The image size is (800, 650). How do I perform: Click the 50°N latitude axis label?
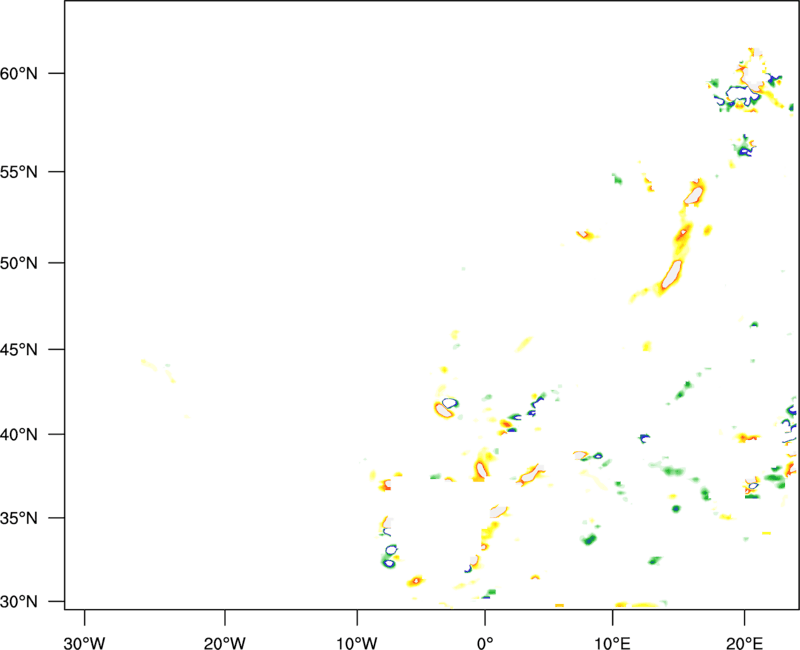19,263
